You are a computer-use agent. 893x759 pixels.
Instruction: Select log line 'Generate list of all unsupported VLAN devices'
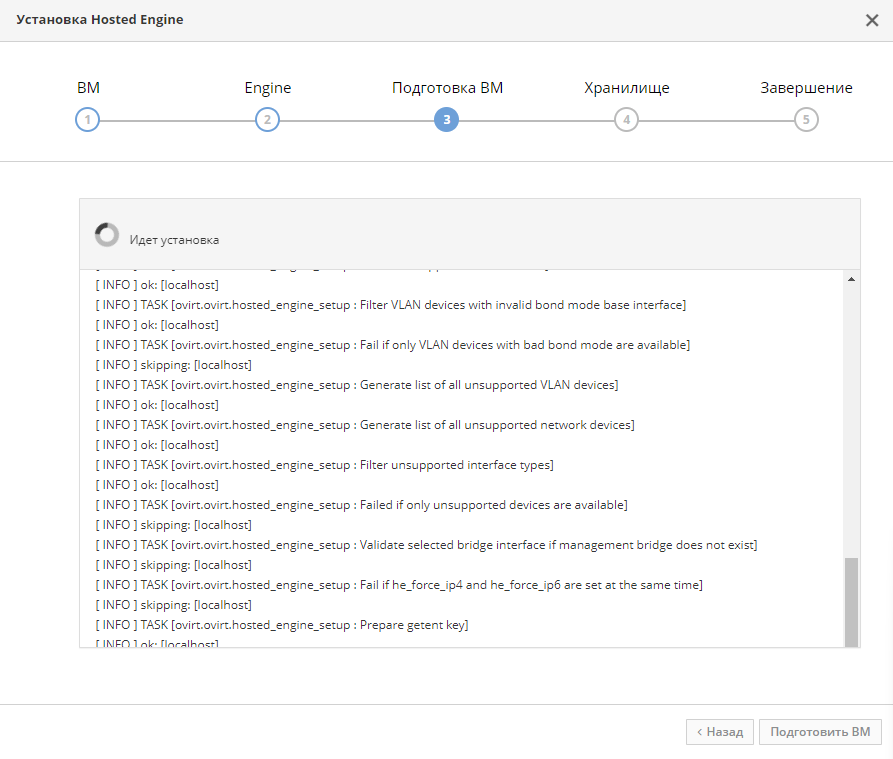click(x=357, y=385)
